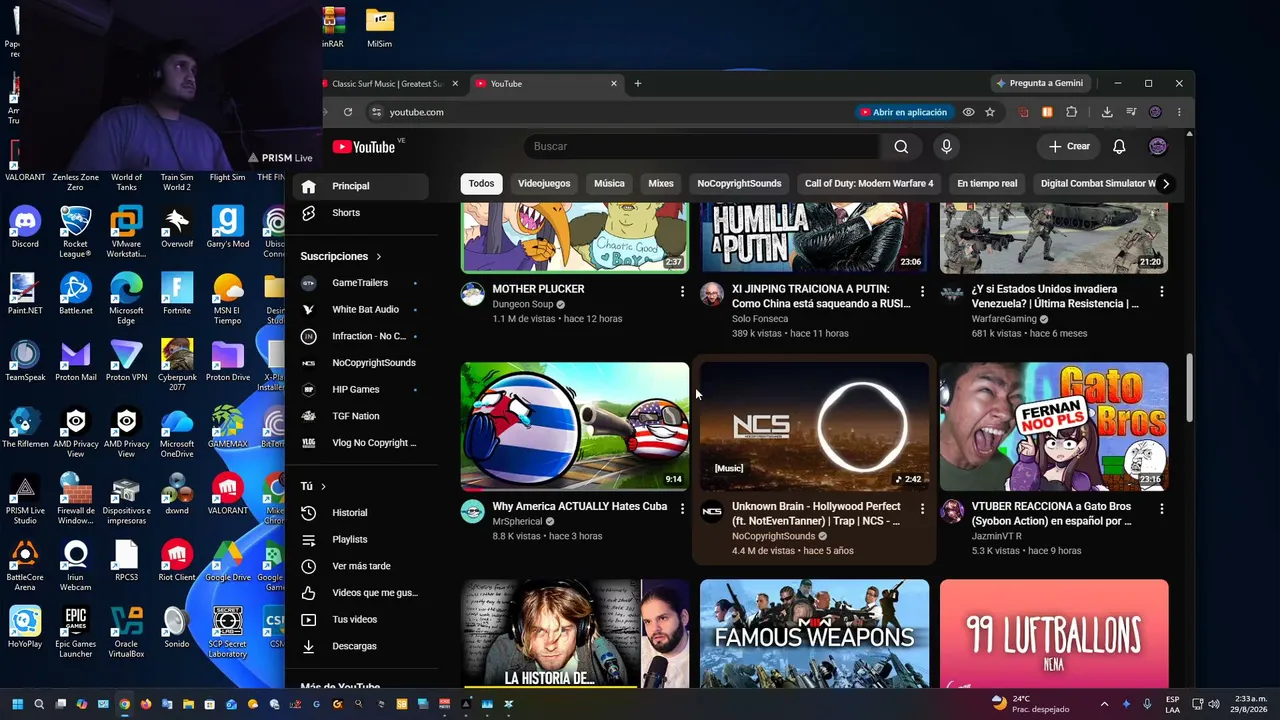Click the YouTube page vertical scrollbar

[x=1189, y=388]
